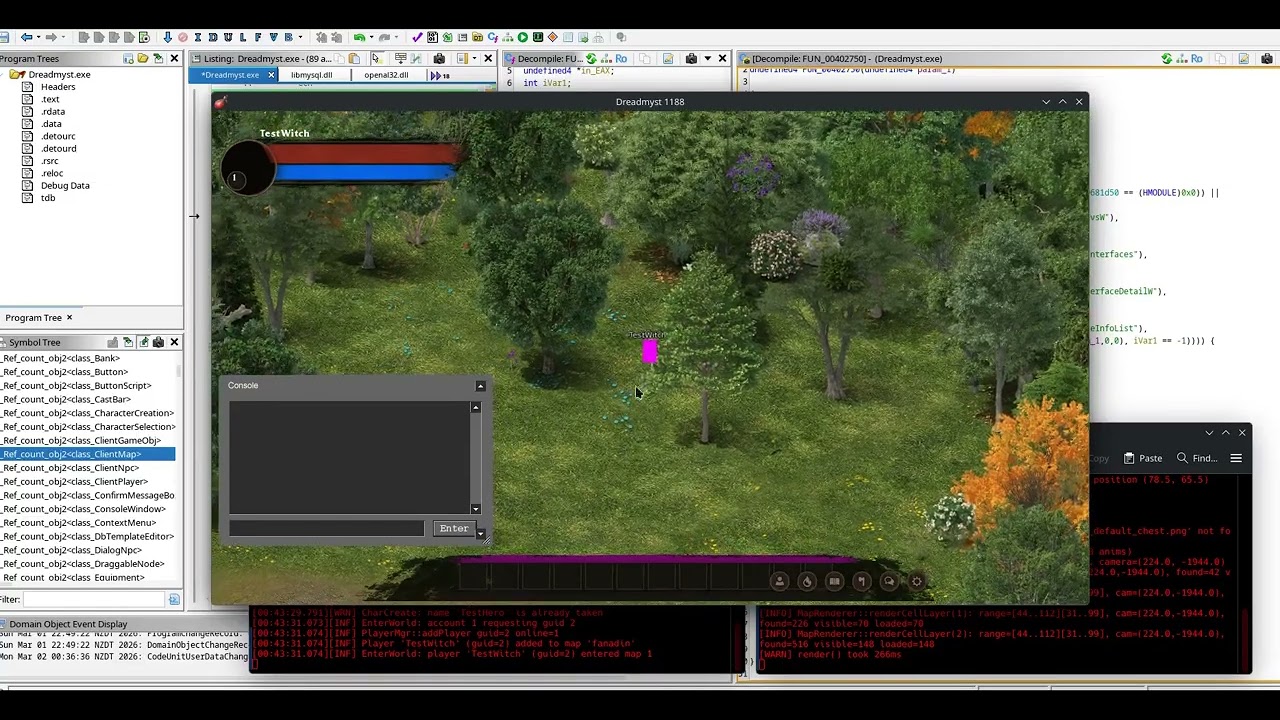Switch to the libmysql.dll tab

tap(311, 75)
